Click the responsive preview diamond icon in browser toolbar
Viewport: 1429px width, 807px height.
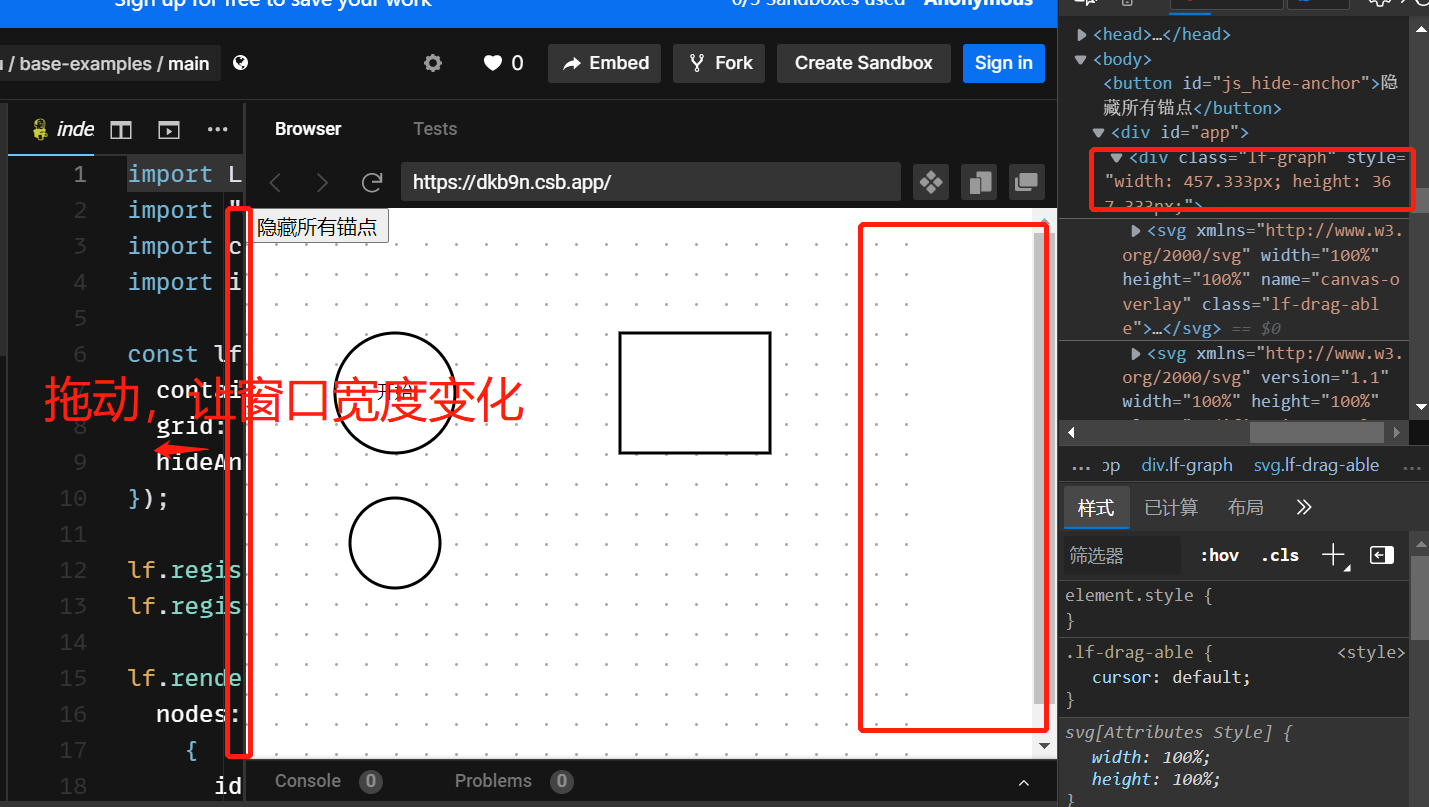(930, 182)
